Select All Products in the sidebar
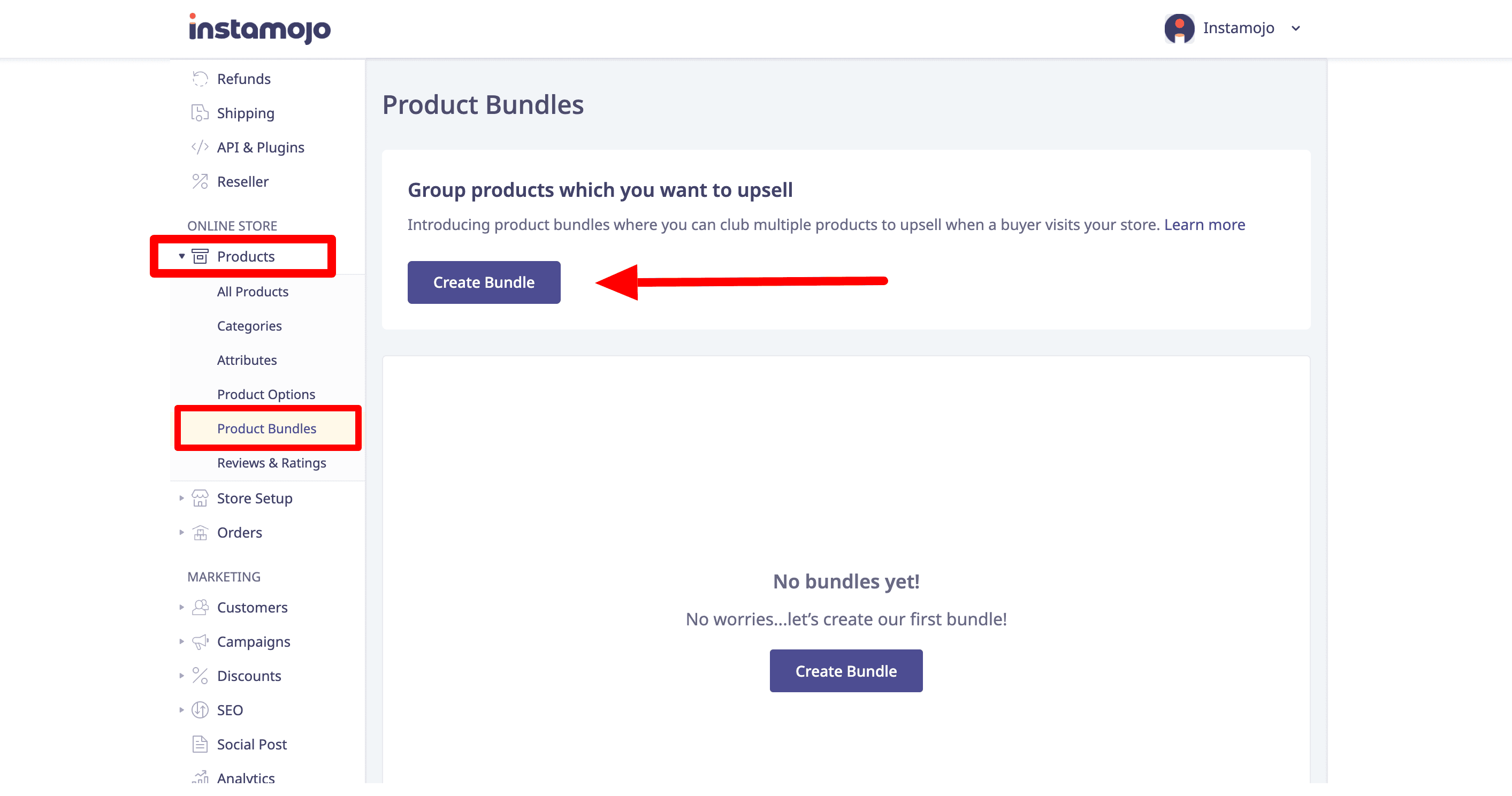1512x796 pixels. tap(253, 291)
